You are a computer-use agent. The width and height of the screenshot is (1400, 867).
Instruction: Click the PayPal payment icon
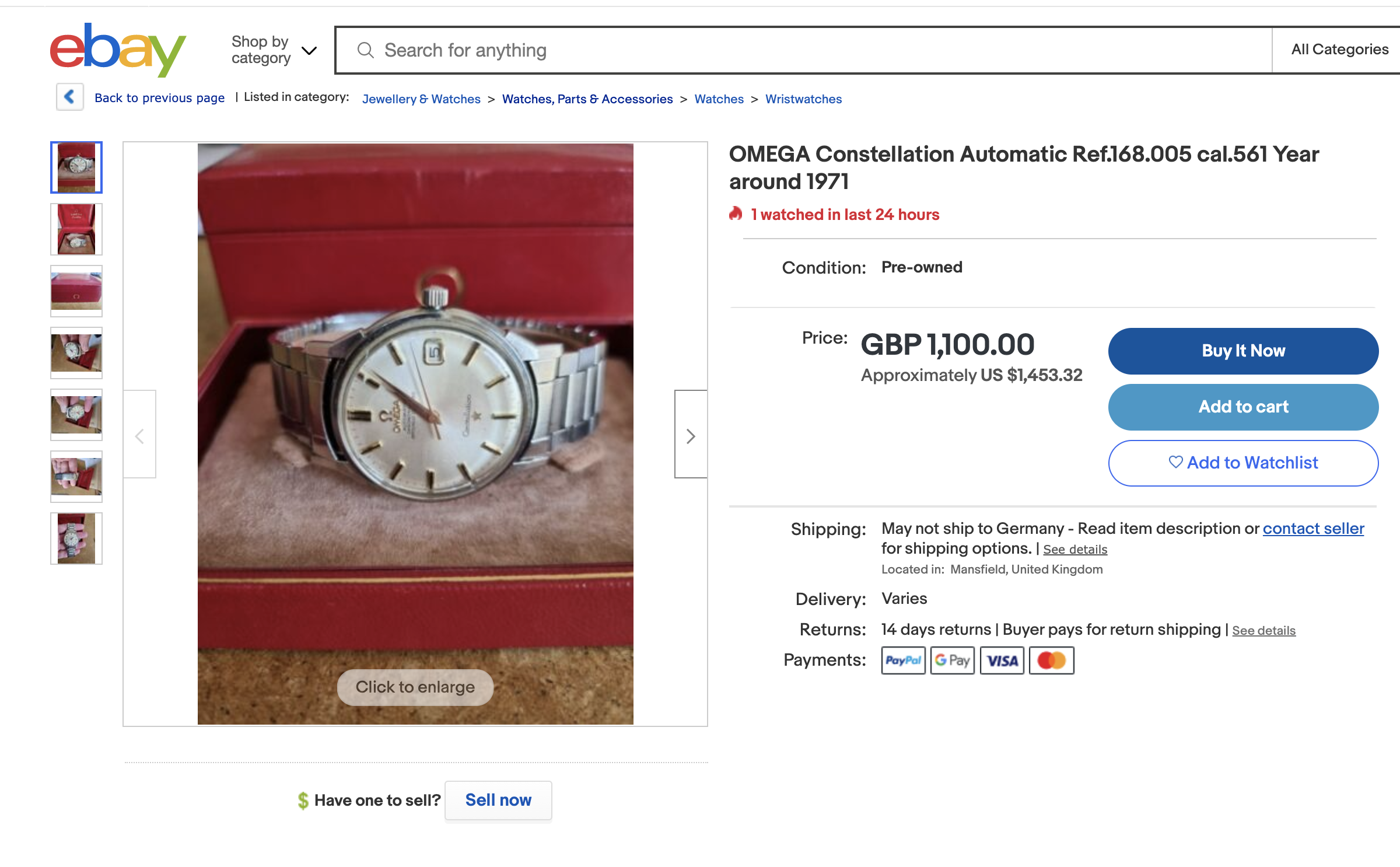tap(903, 660)
